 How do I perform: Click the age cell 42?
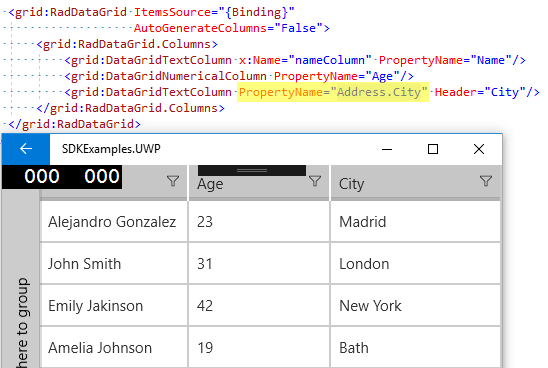[259, 305]
